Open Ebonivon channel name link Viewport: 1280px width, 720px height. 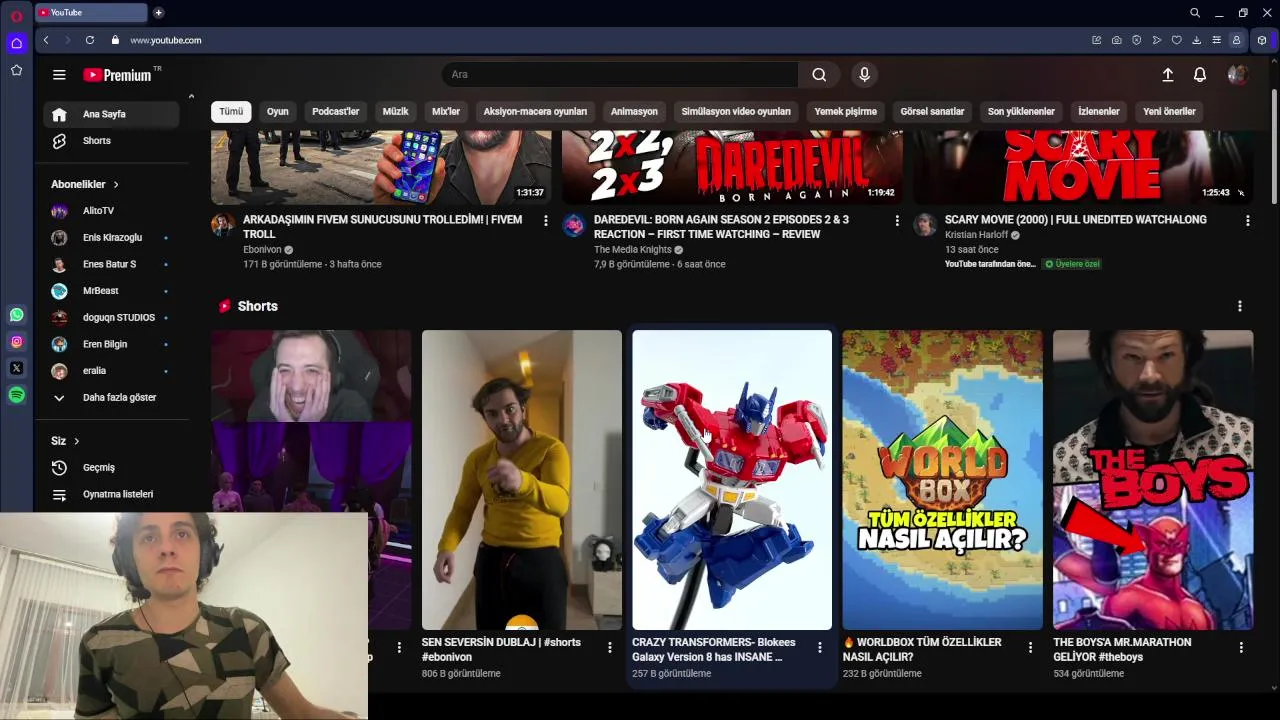[262, 250]
